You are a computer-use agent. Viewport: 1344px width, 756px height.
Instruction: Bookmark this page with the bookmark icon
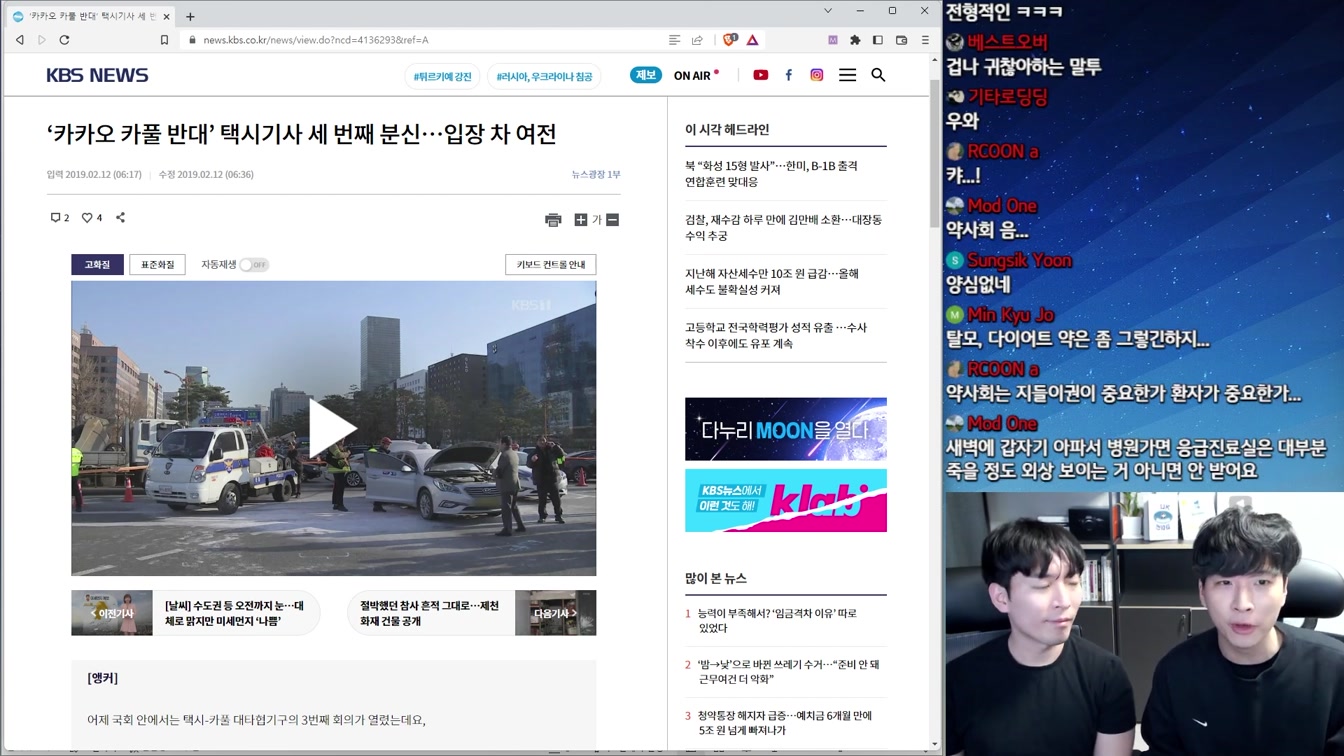[164, 40]
